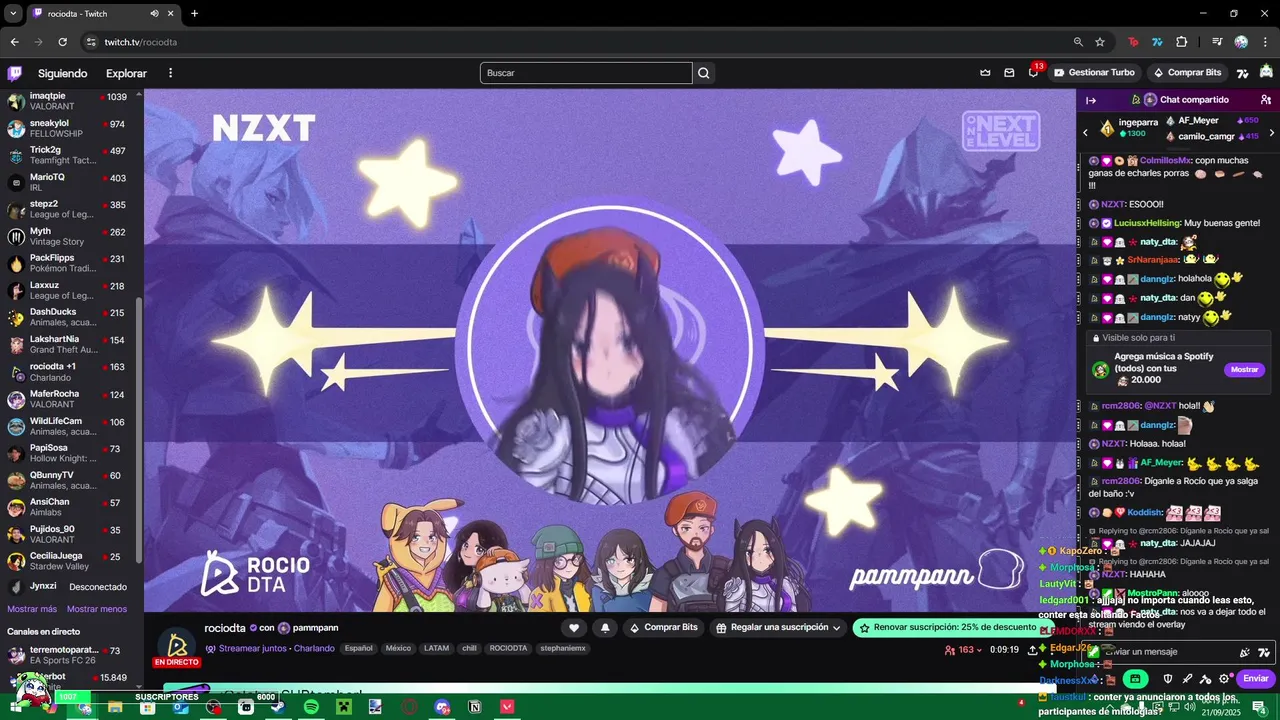The width and height of the screenshot is (1280, 720).
Task: Click Enviar chat button
Action: pos(1256,679)
